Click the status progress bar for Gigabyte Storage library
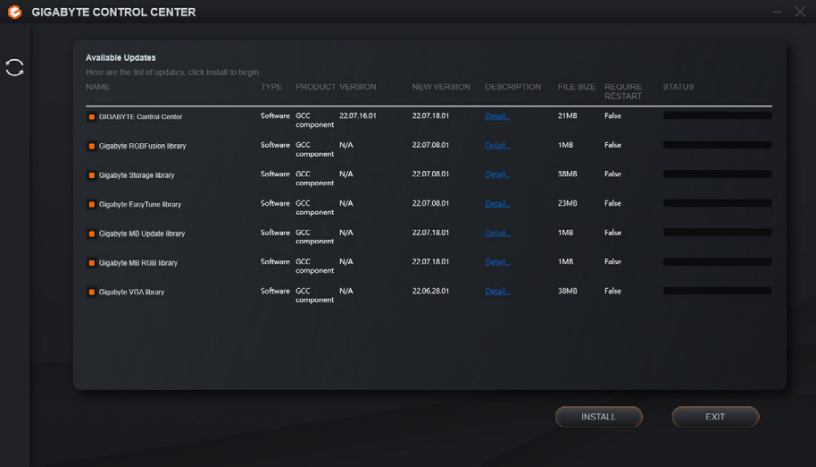 (x=717, y=174)
